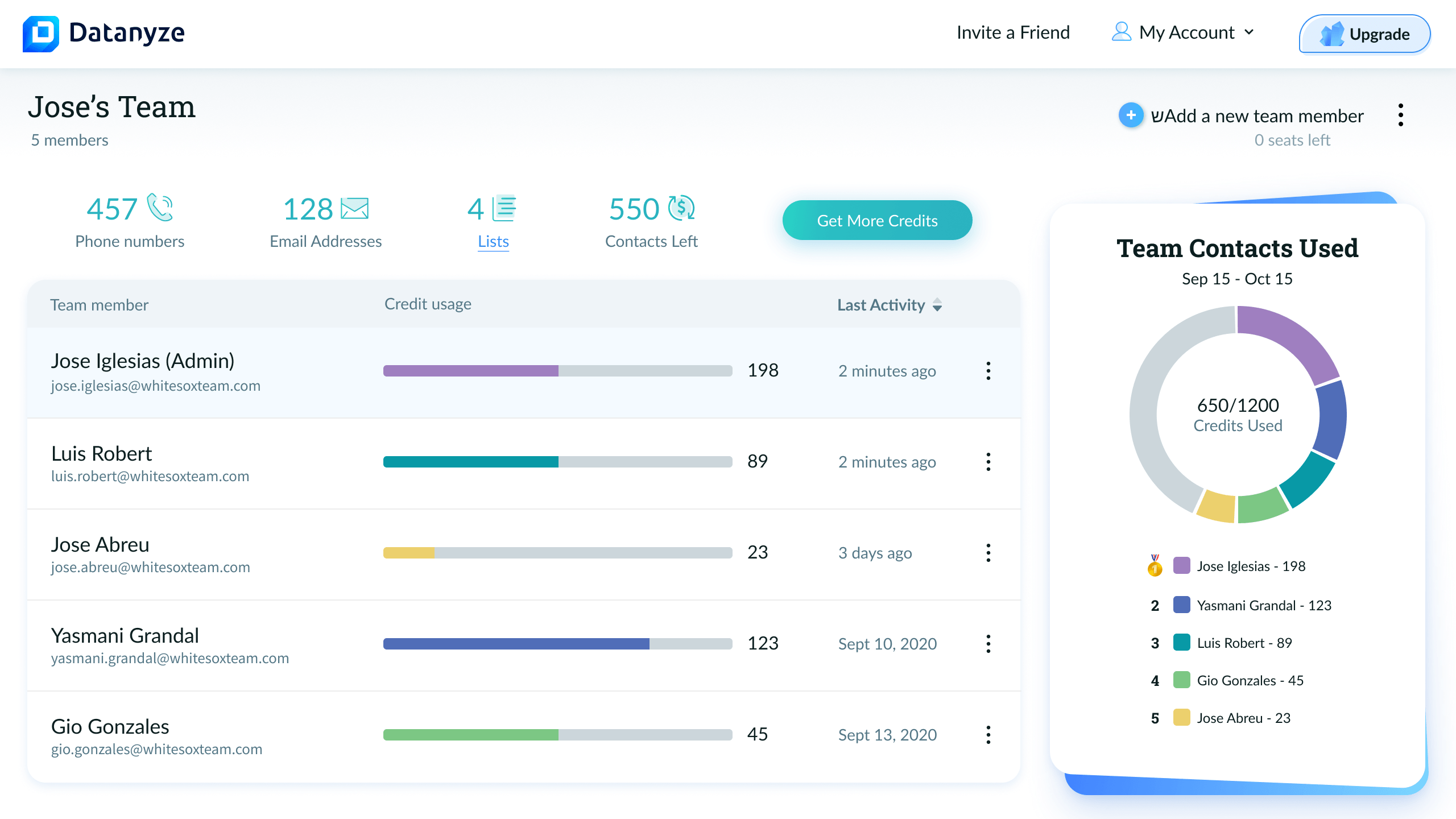This screenshot has height=819, width=1456.
Task: Click purple legend swatch for Jose Iglesias
Action: [1182, 565]
